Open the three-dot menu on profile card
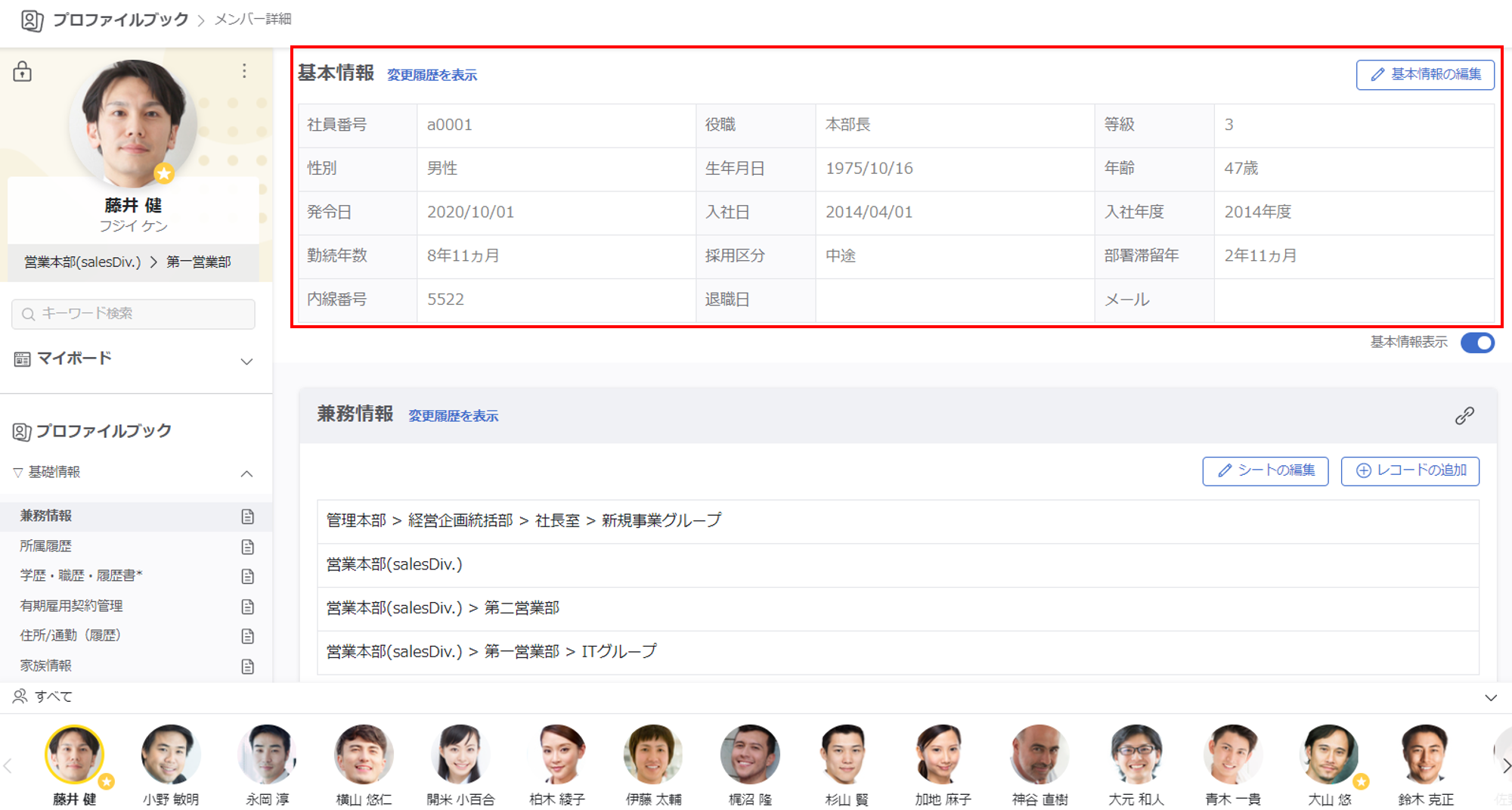This screenshot has height=810, width=1512. point(244,71)
